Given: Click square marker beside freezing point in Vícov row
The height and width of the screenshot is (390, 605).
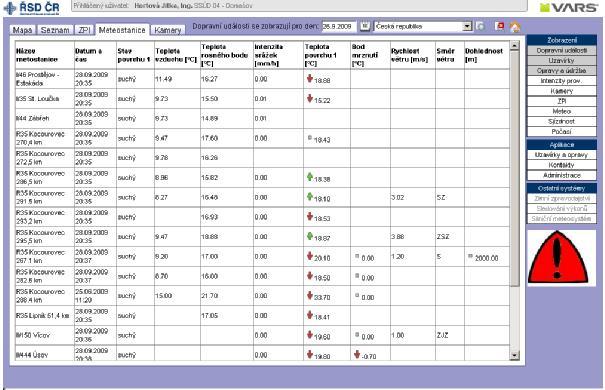Looking at the screenshot, I should 357,334.
